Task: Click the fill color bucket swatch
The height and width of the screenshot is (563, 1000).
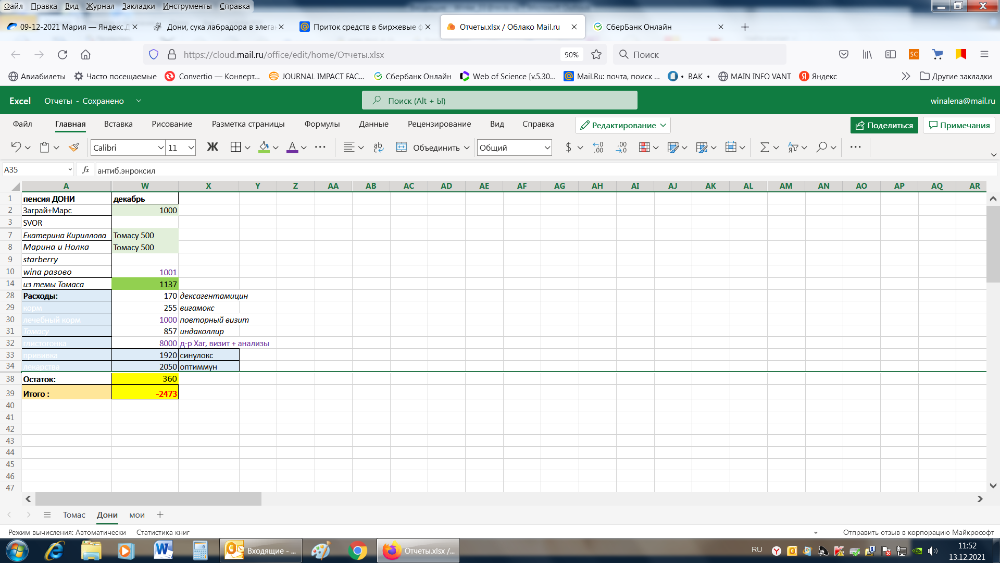Action: tap(263, 147)
